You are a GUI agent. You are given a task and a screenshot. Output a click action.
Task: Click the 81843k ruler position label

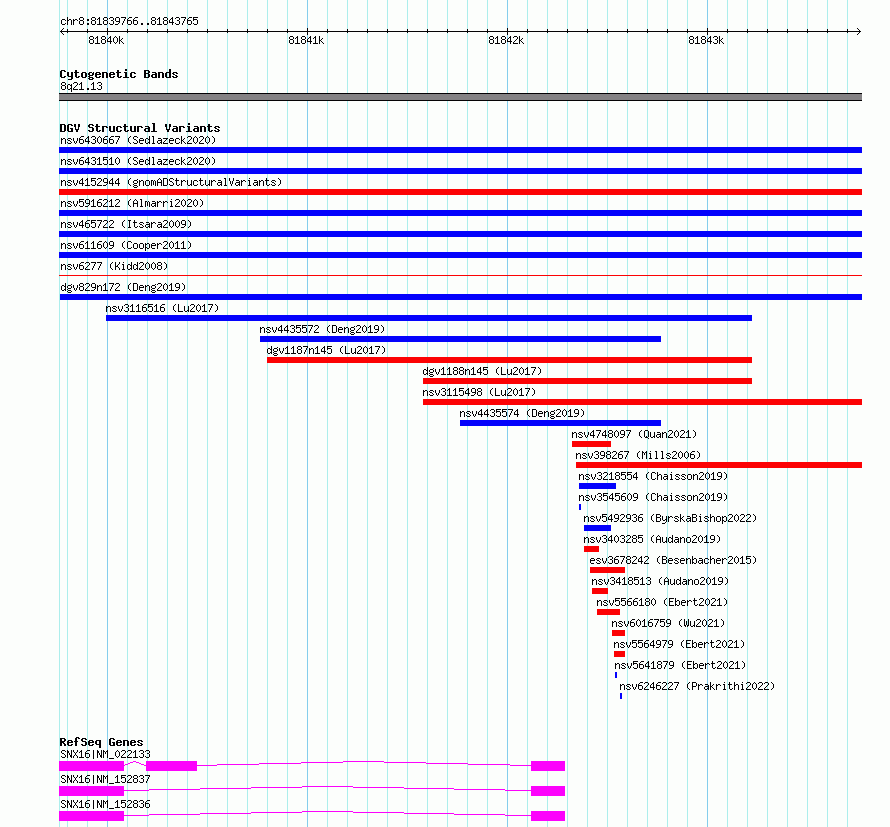click(706, 40)
